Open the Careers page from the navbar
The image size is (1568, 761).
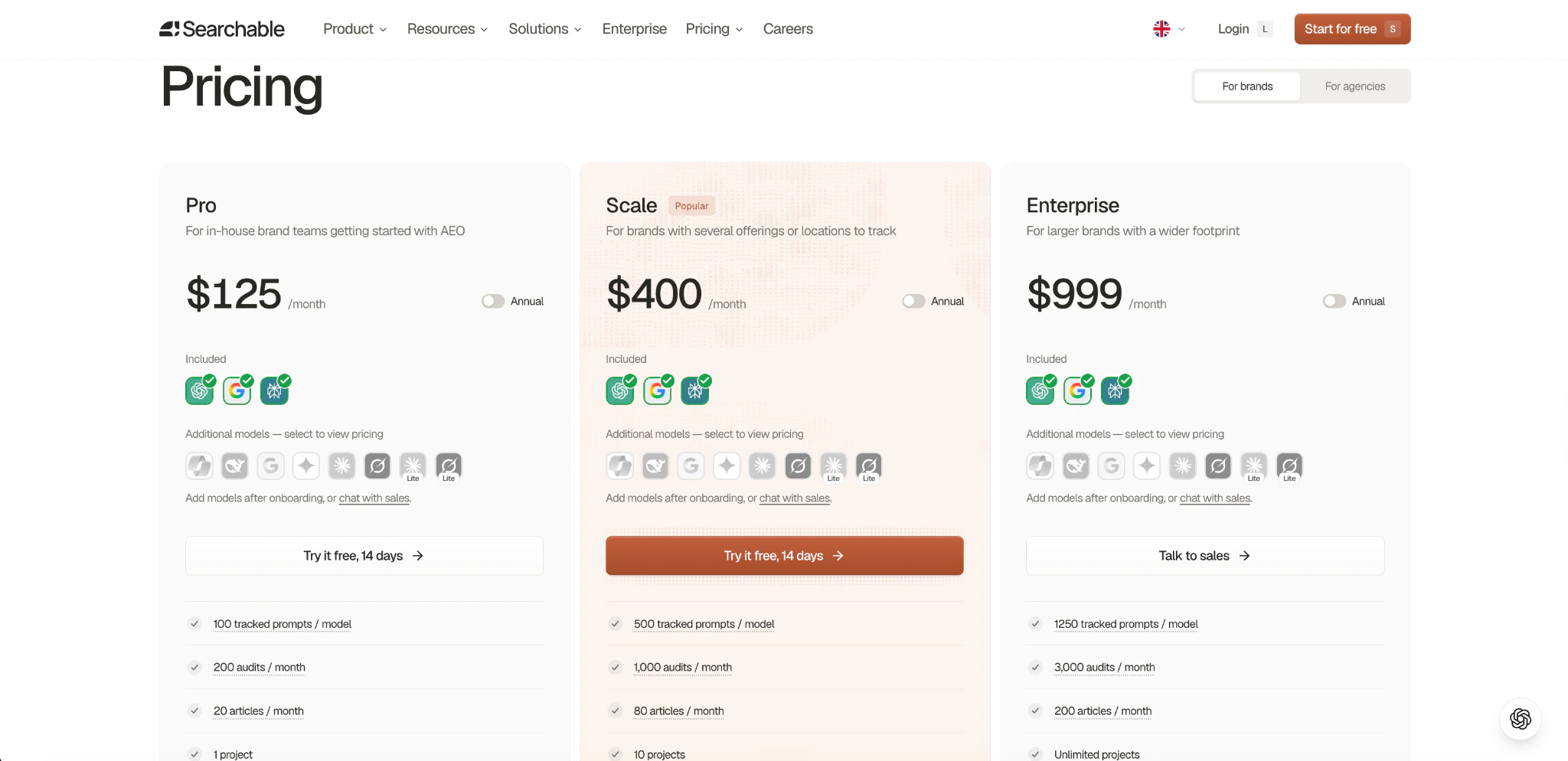[788, 29]
